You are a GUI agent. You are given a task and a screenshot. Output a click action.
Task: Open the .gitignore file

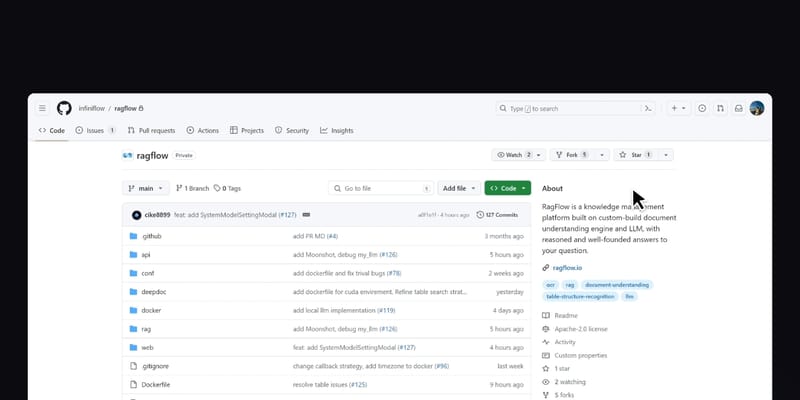(155, 366)
